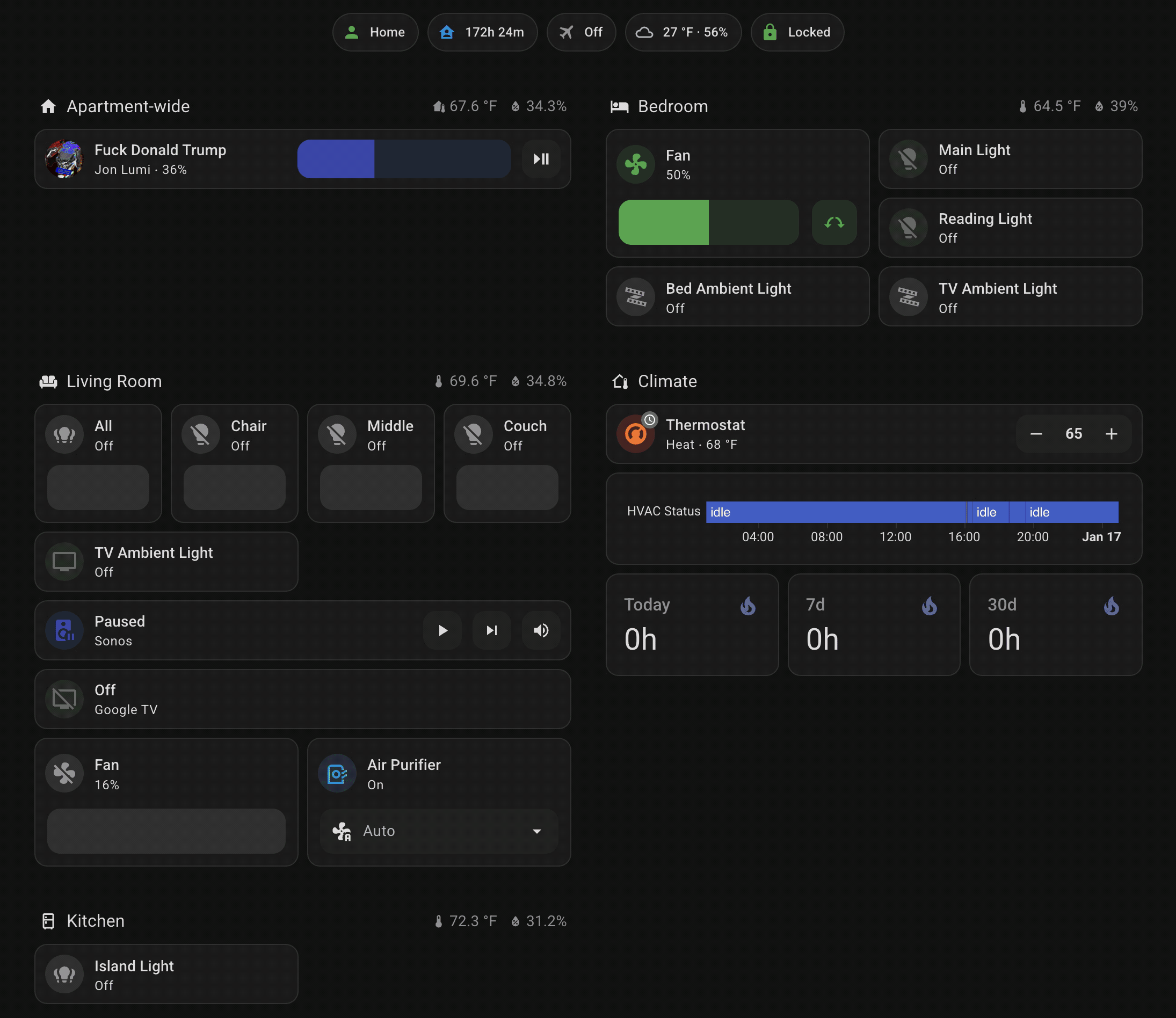Open the Today heating hours card

(x=692, y=625)
